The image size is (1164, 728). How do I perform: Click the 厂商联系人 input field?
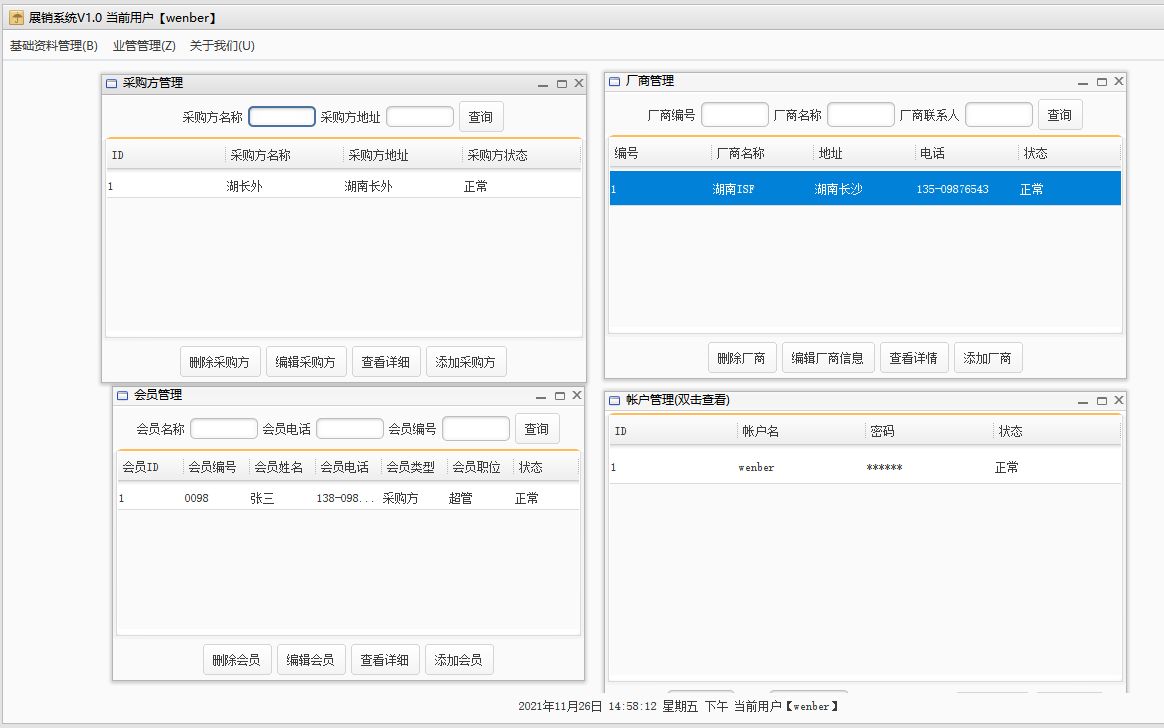[x=998, y=114]
